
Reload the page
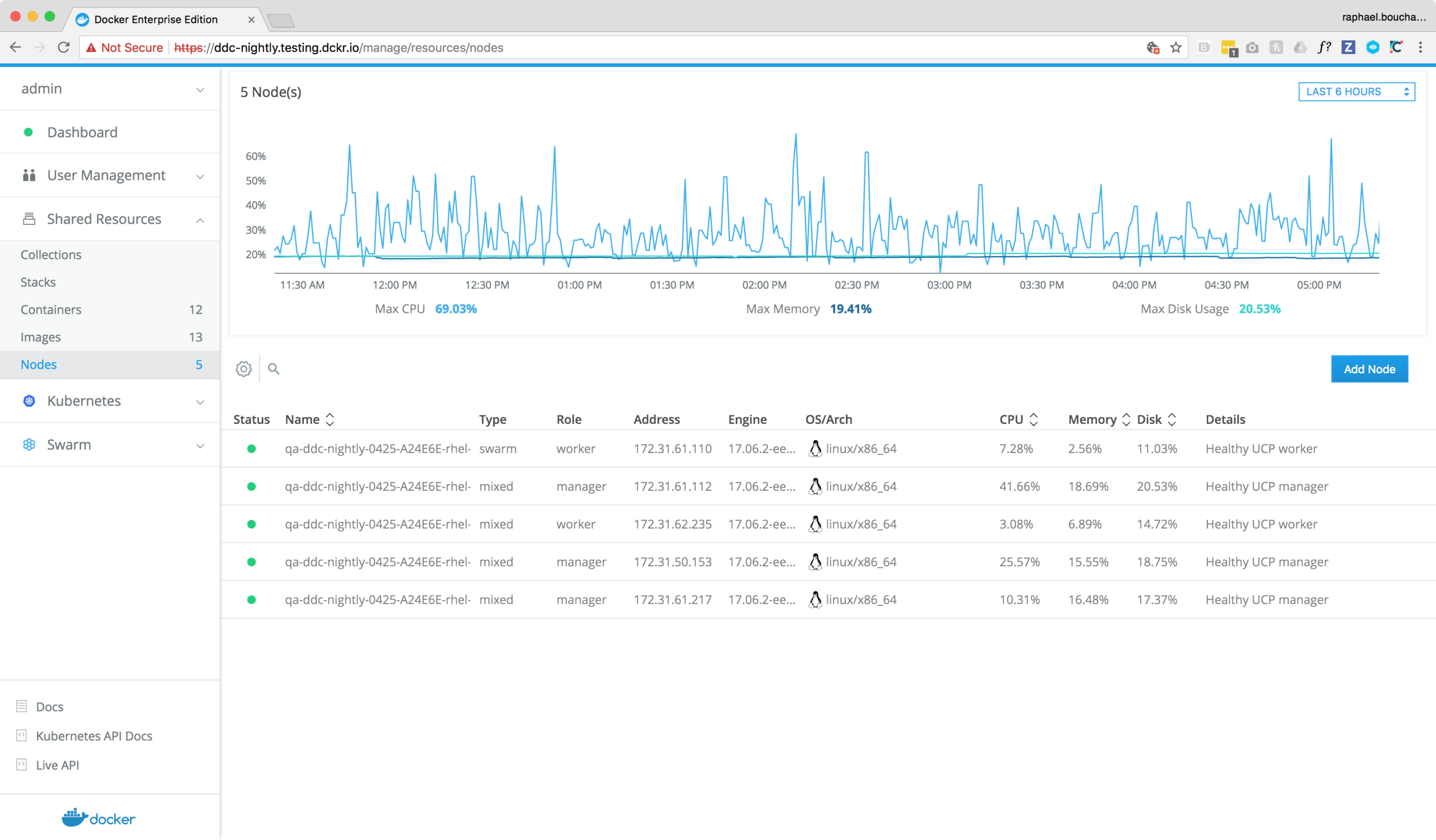64,47
